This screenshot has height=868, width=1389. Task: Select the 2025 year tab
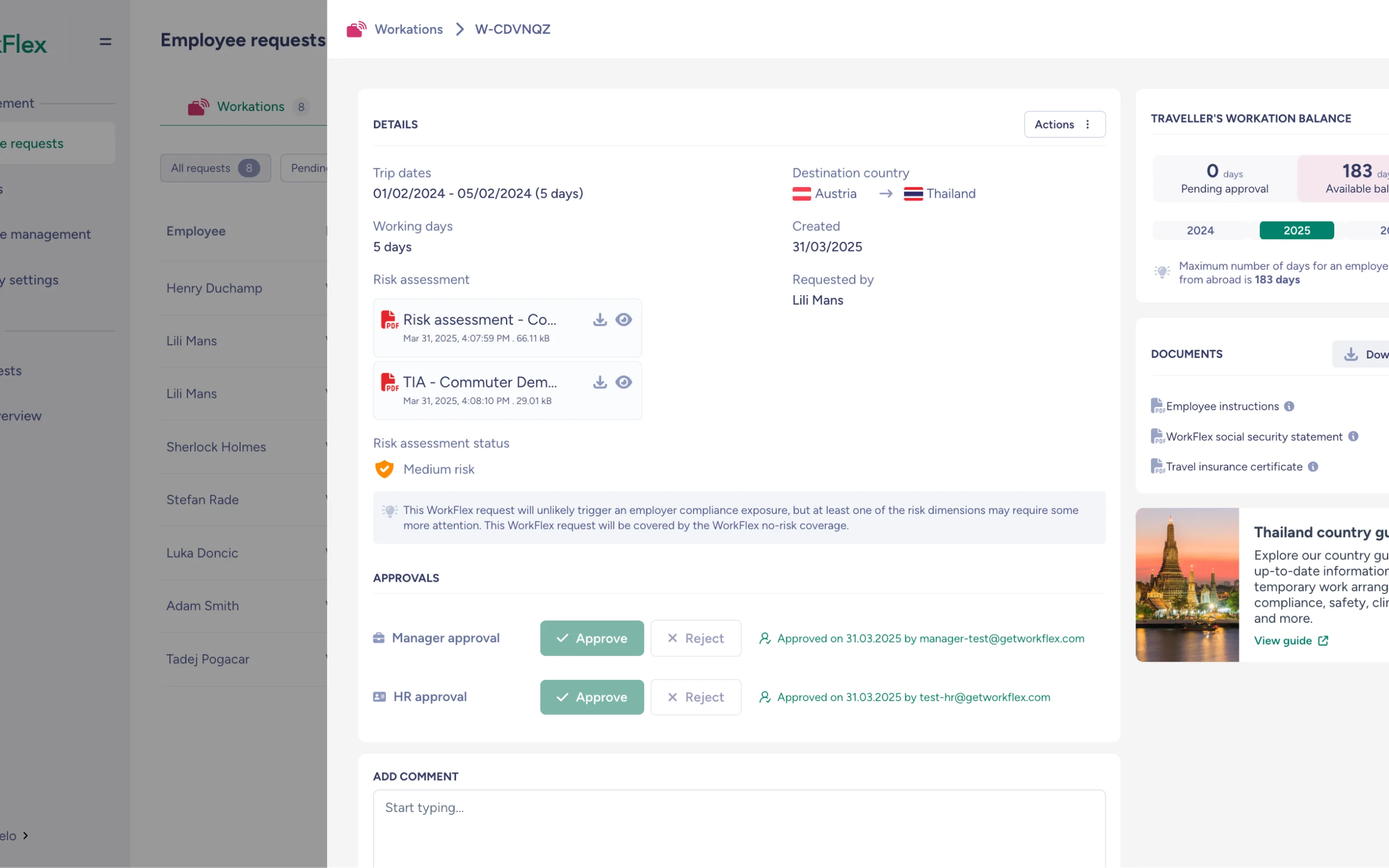point(1296,230)
